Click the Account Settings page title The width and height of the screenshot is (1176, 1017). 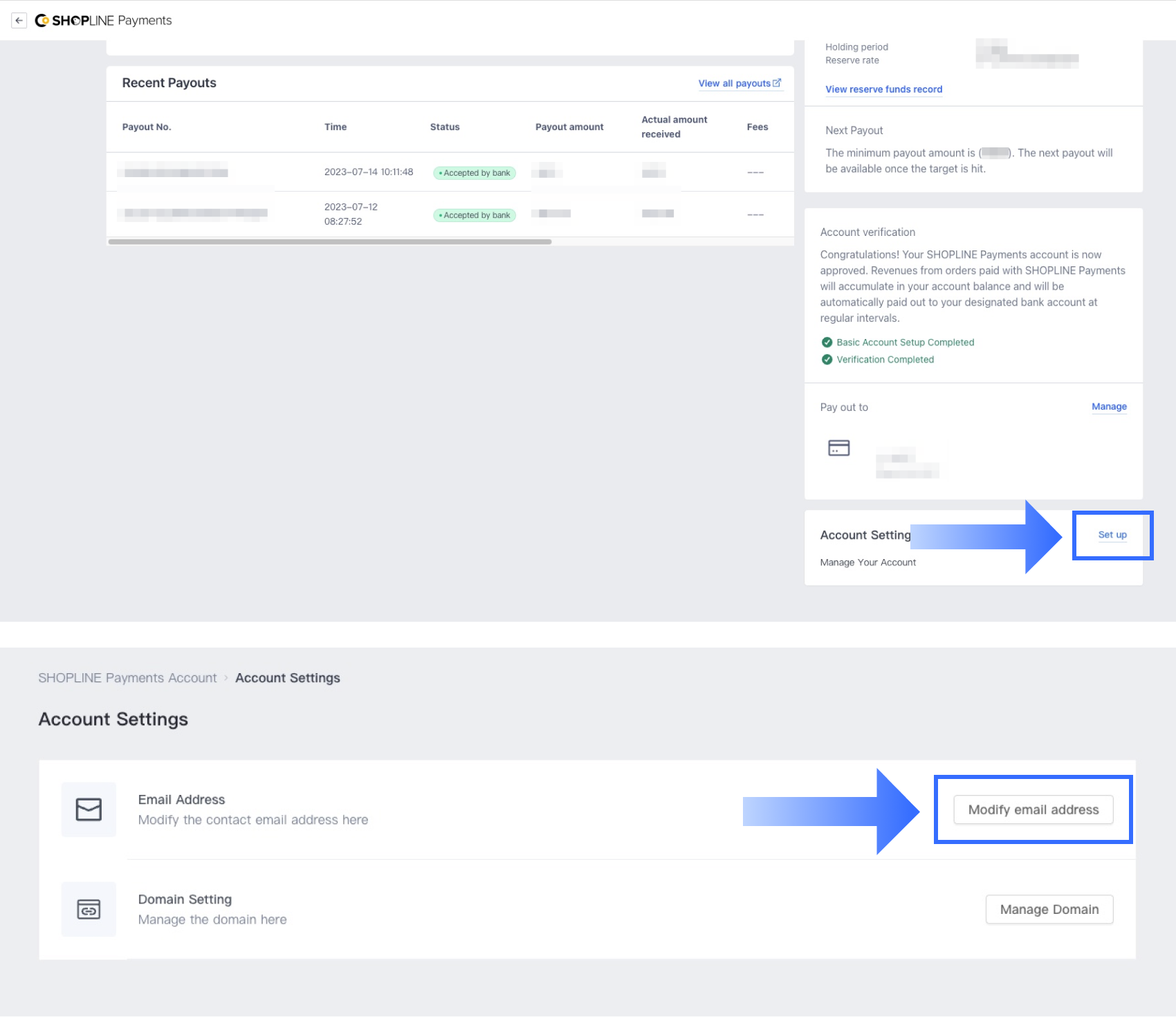click(x=113, y=720)
